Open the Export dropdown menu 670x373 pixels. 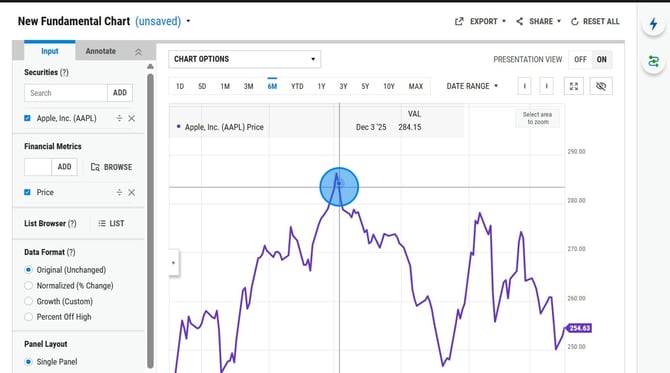481,21
